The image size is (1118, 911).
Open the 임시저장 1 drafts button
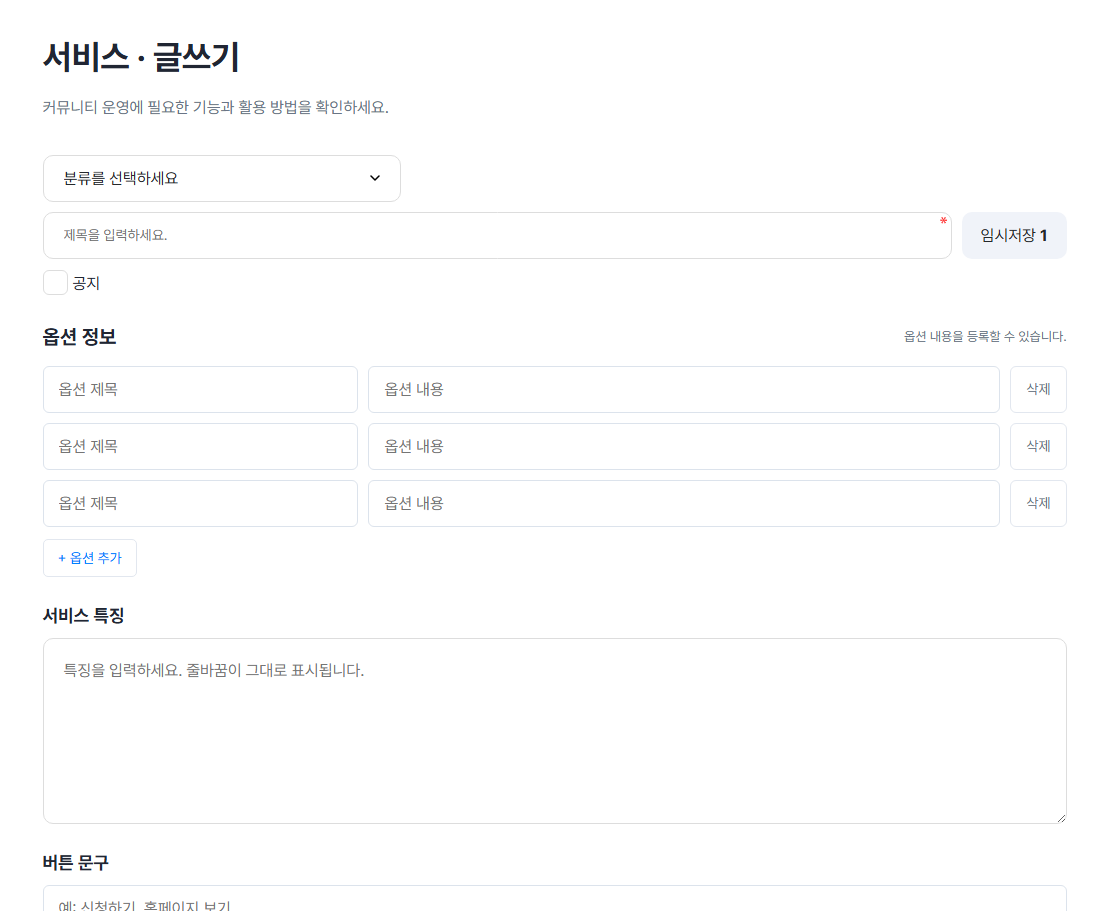tap(1014, 235)
